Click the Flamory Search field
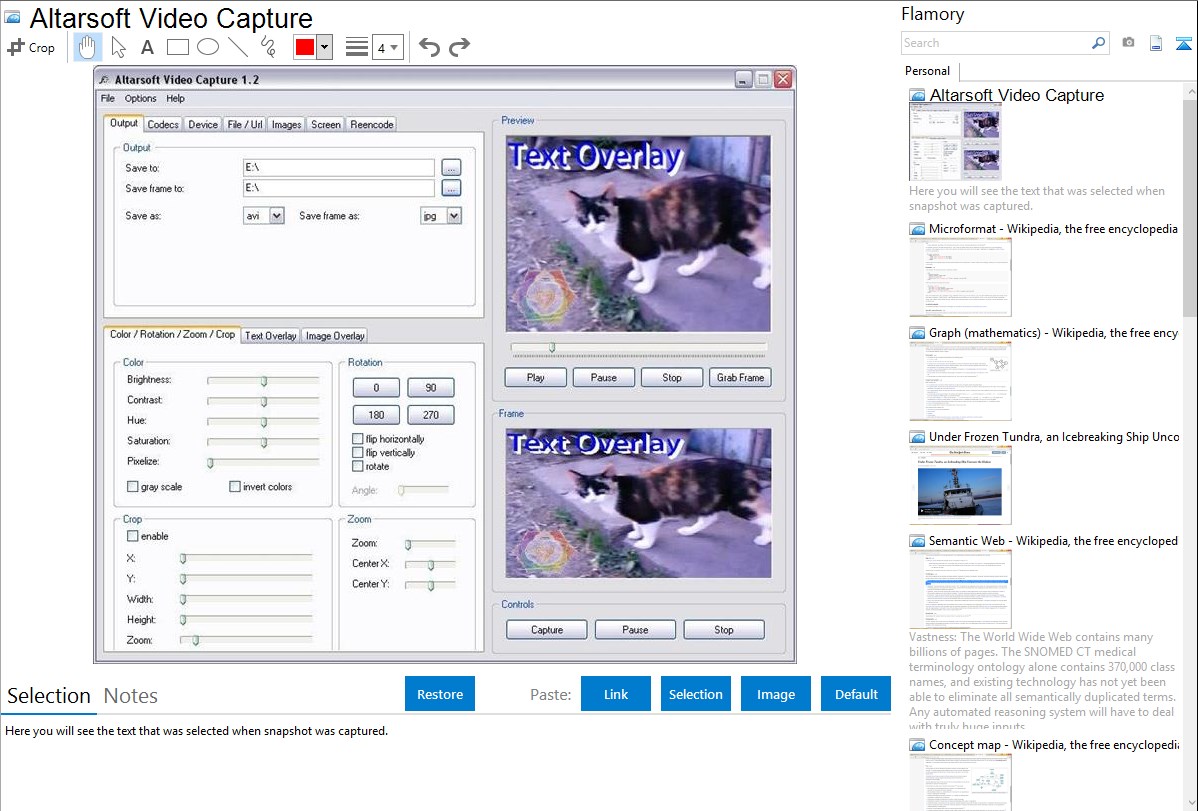 point(996,43)
